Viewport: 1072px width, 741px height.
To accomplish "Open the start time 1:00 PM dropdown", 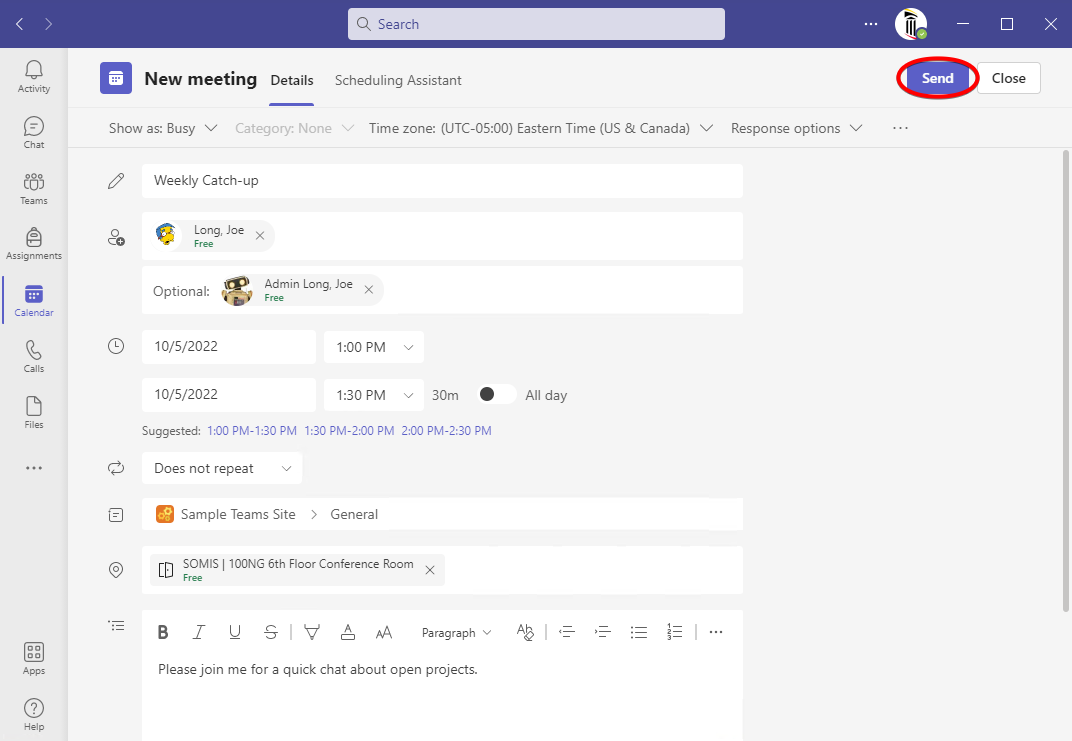I will pyautogui.click(x=373, y=347).
